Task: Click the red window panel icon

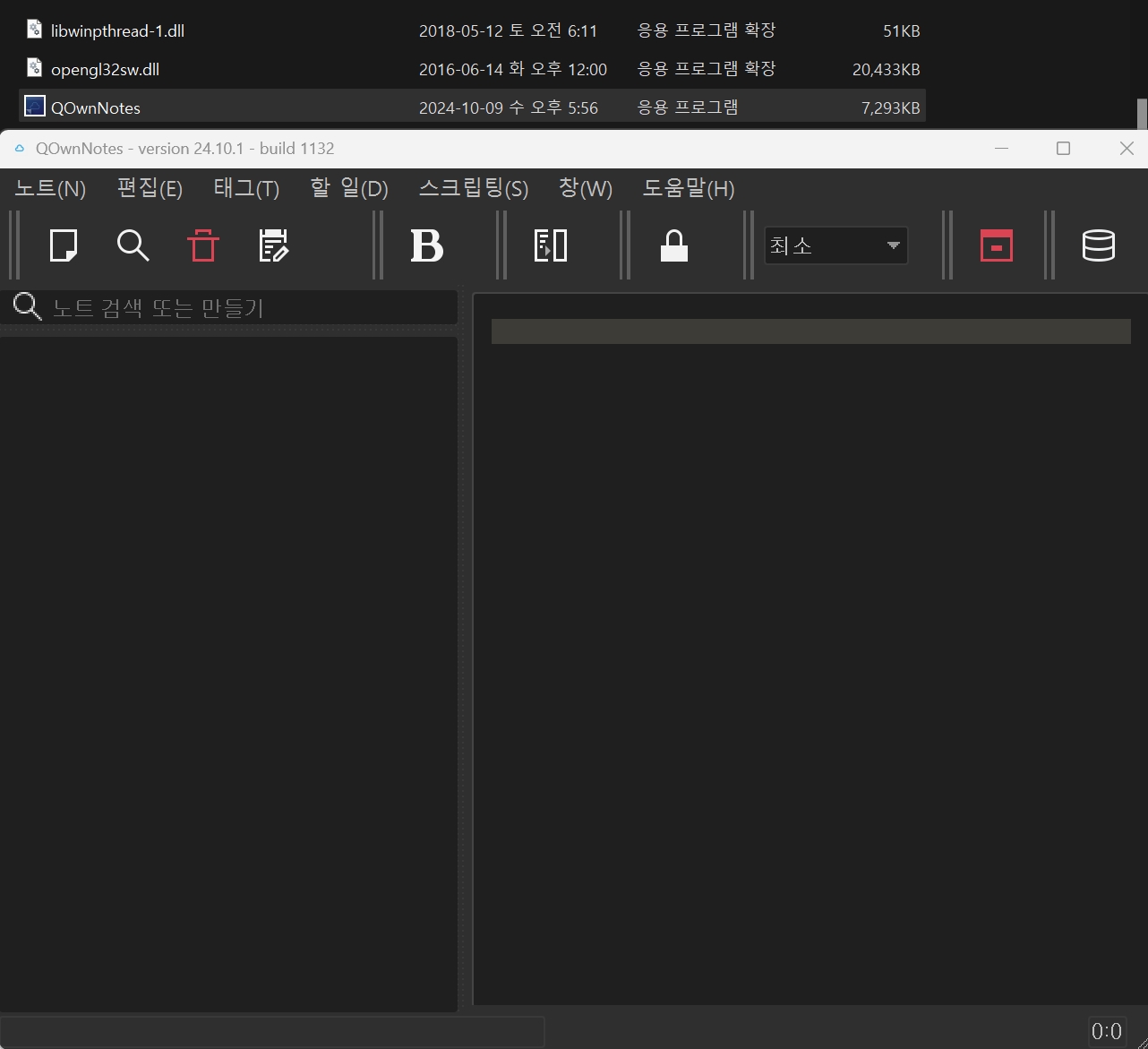Action: [996, 245]
